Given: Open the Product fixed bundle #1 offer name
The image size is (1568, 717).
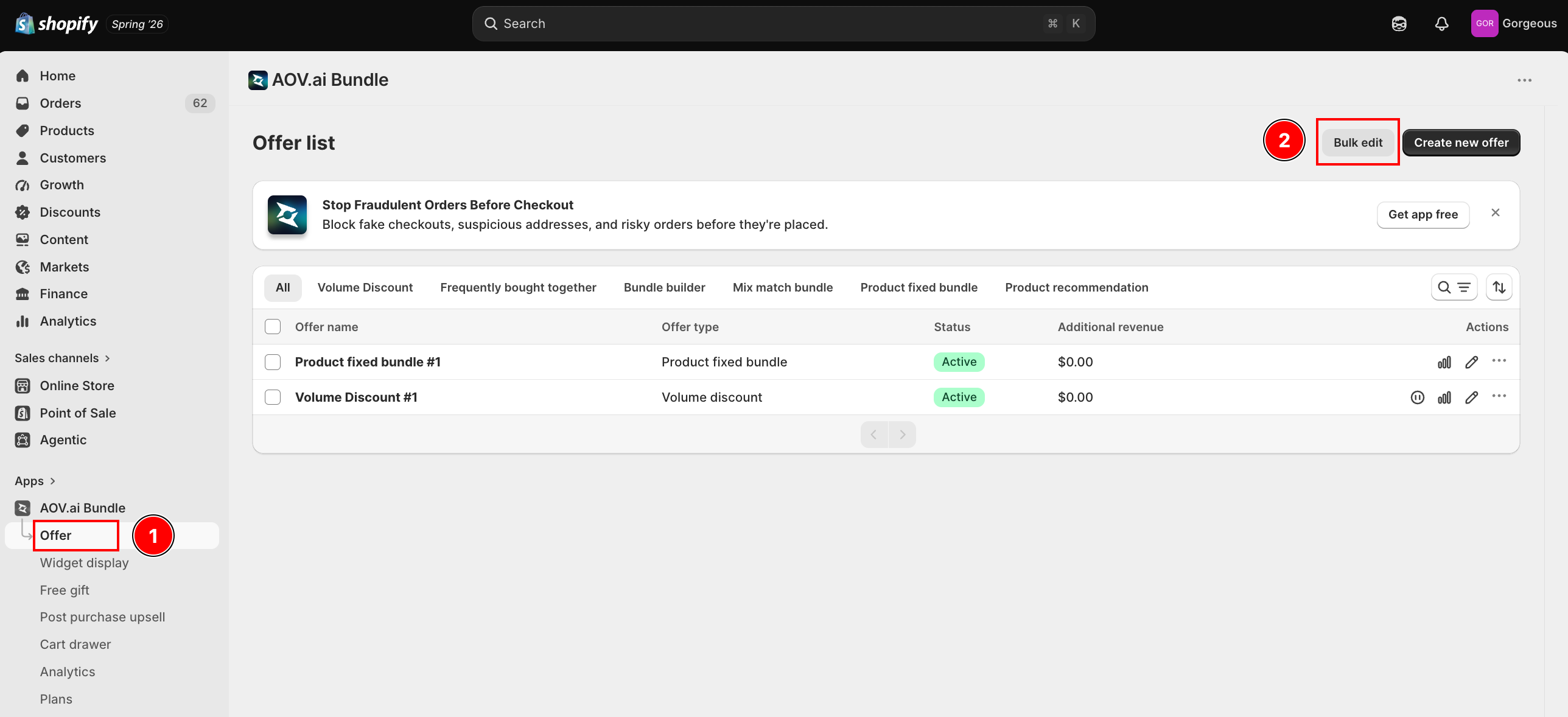Looking at the screenshot, I should point(368,362).
